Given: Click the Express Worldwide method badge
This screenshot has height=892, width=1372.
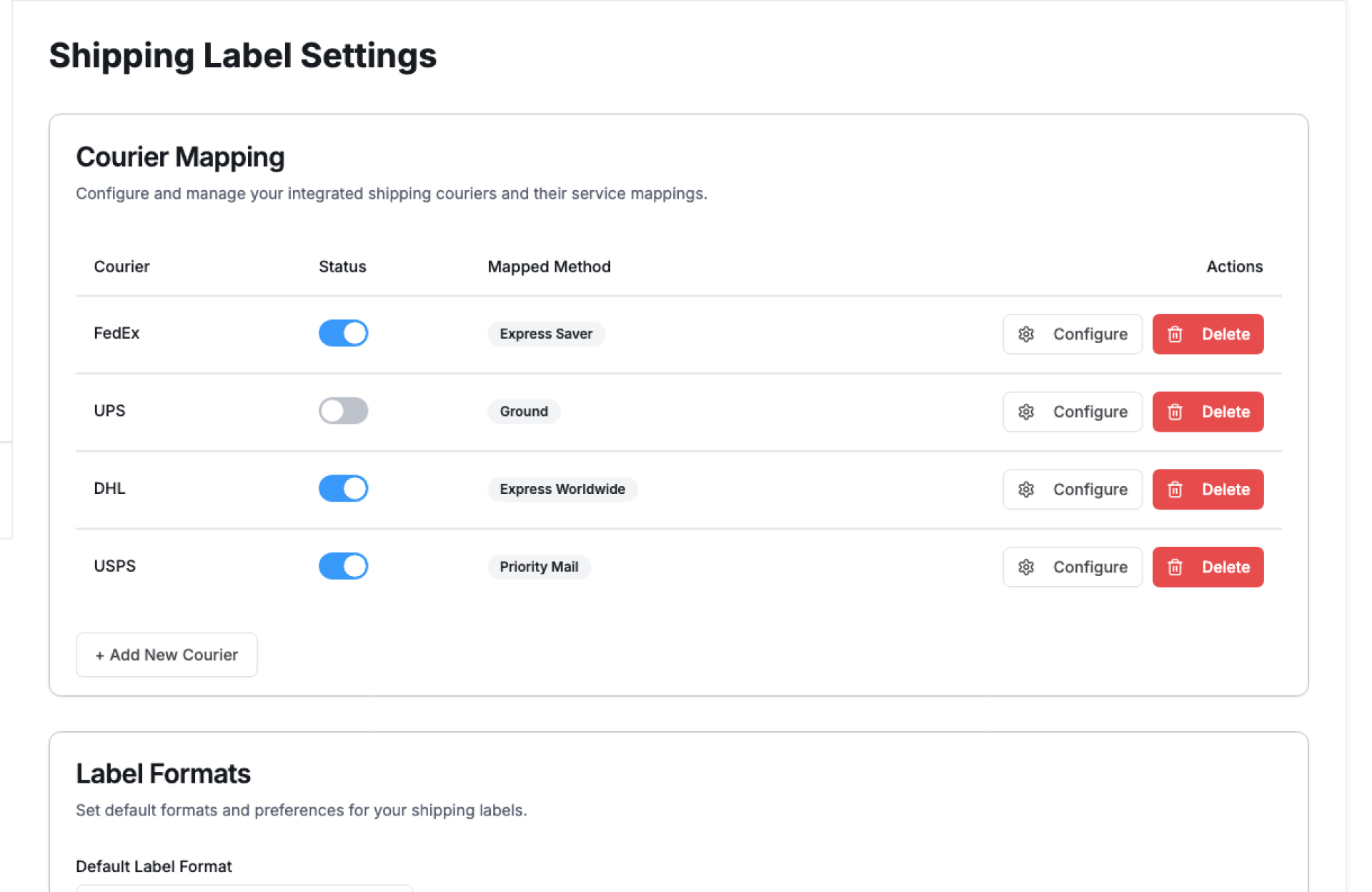Looking at the screenshot, I should point(562,490).
